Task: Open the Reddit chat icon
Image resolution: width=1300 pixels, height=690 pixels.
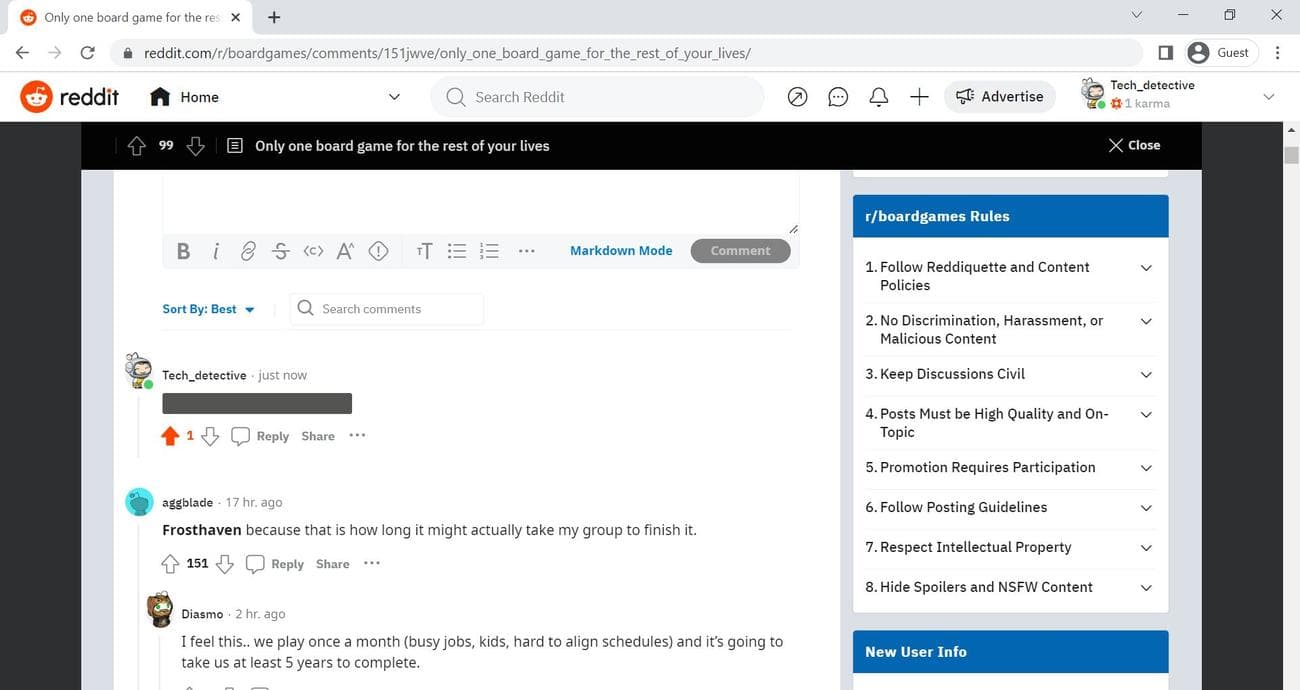Action: pyautogui.click(x=838, y=97)
